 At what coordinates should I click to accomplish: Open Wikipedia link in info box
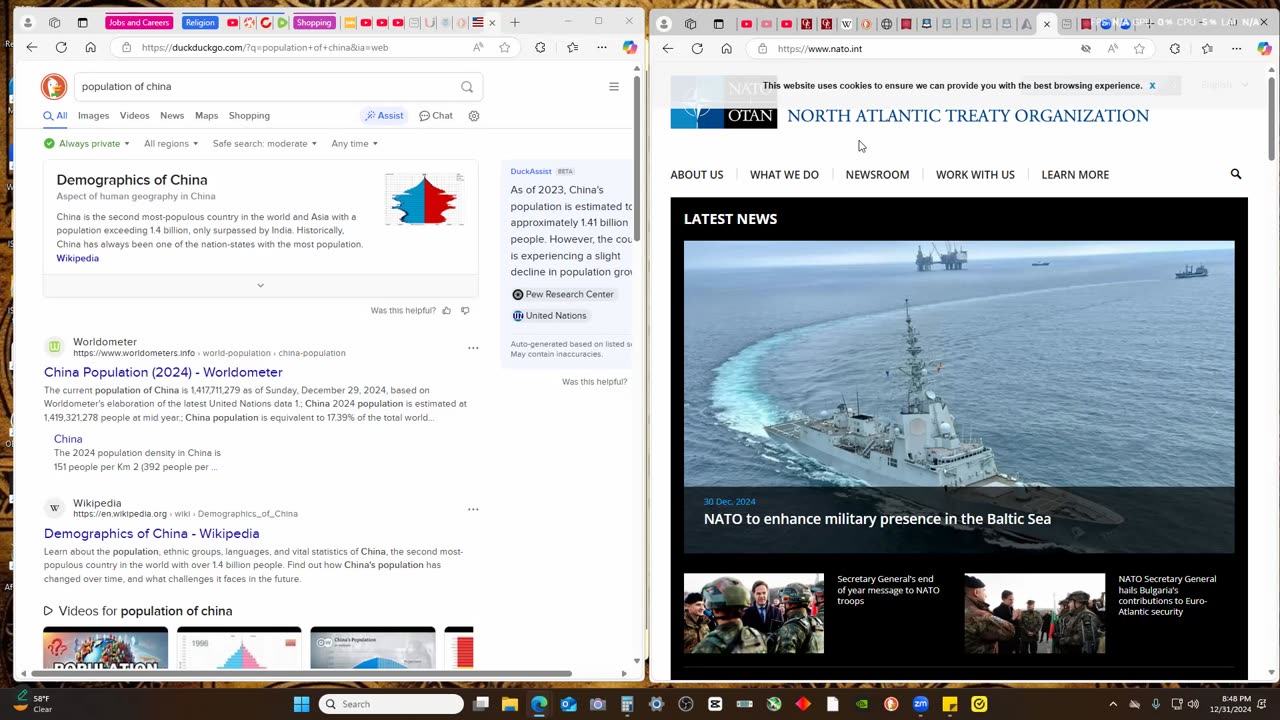pyautogui.click(x=77, y=258)
